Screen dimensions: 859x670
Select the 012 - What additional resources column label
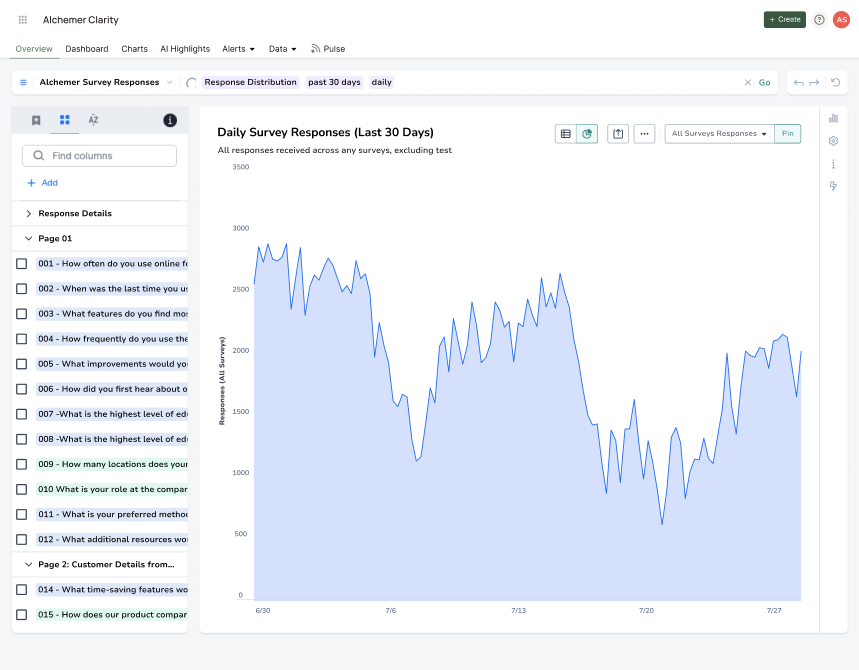pos(112,540)
